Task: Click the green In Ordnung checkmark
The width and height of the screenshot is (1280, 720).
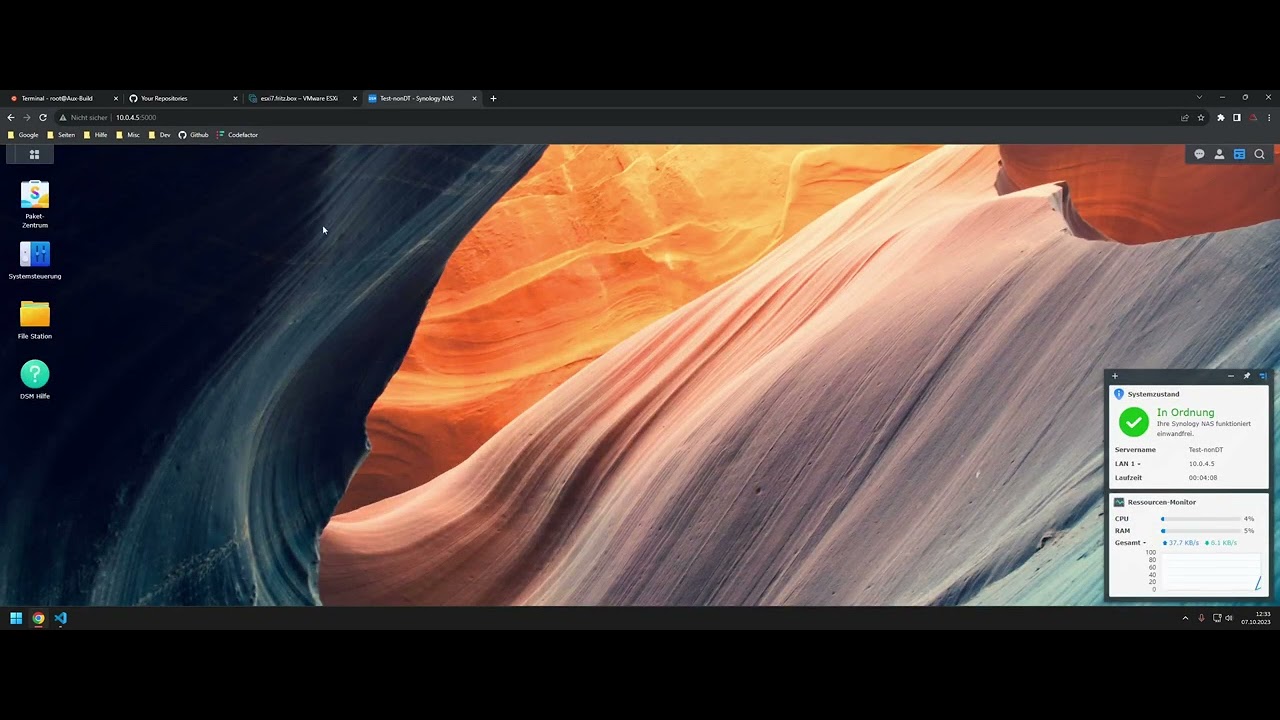Action: (1134, 423)
